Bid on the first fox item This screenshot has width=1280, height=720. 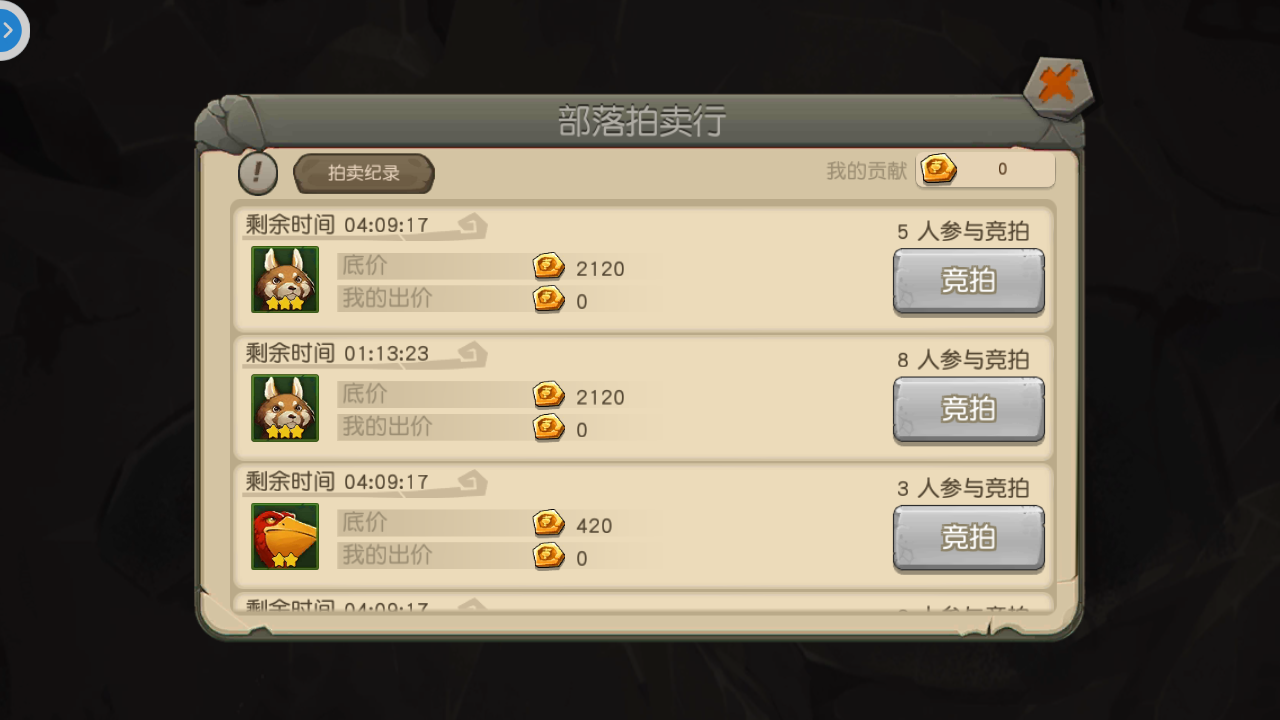point(969,282)
